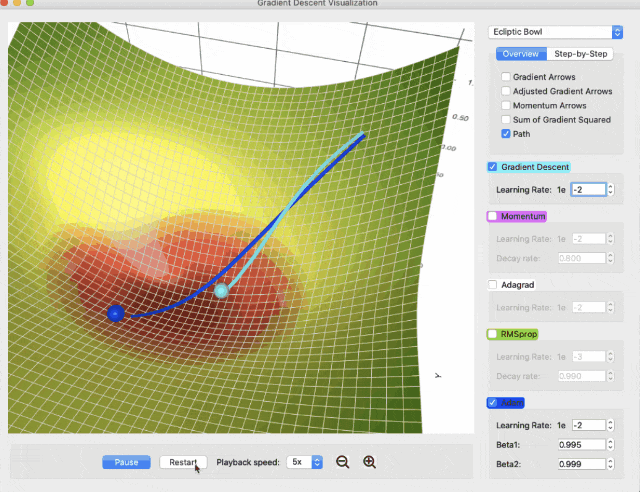Click the Beta2 label

point(508,464)
